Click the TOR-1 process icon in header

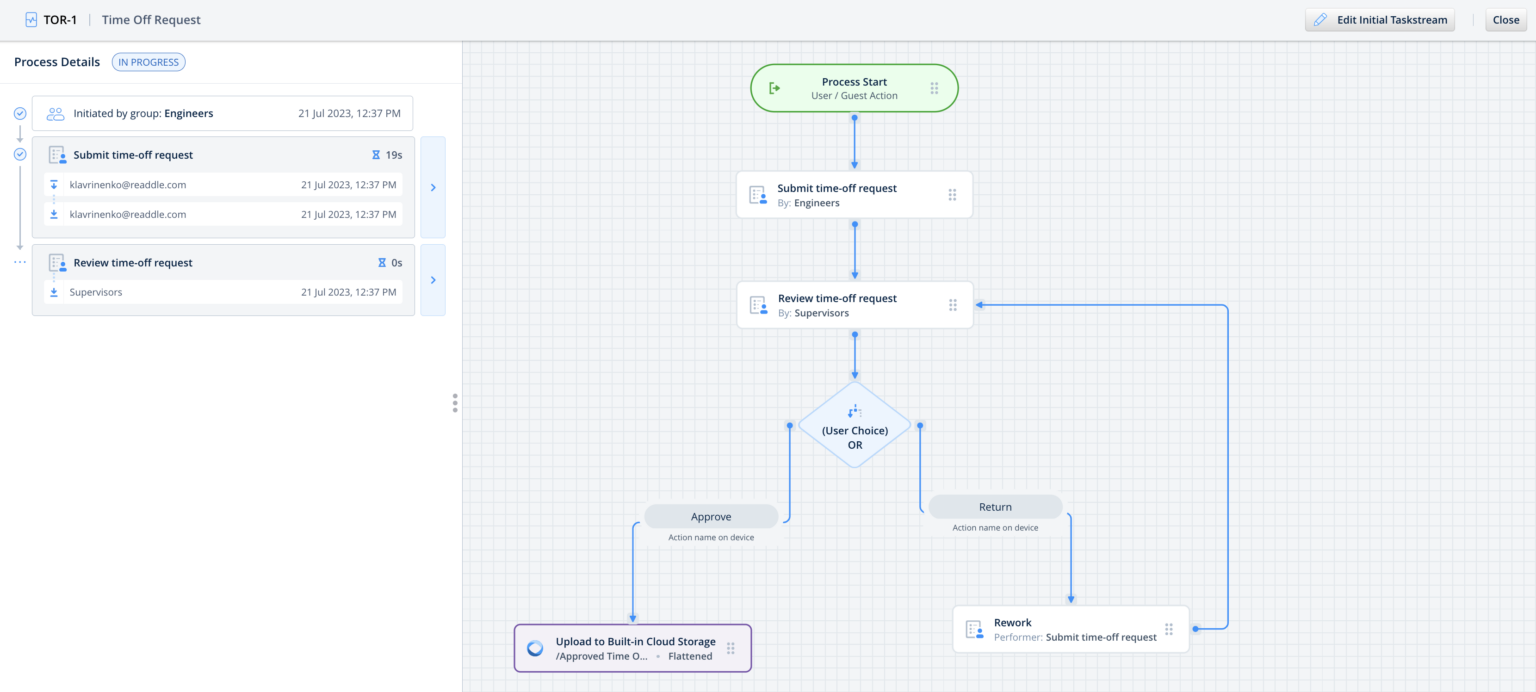pos(31,20)
